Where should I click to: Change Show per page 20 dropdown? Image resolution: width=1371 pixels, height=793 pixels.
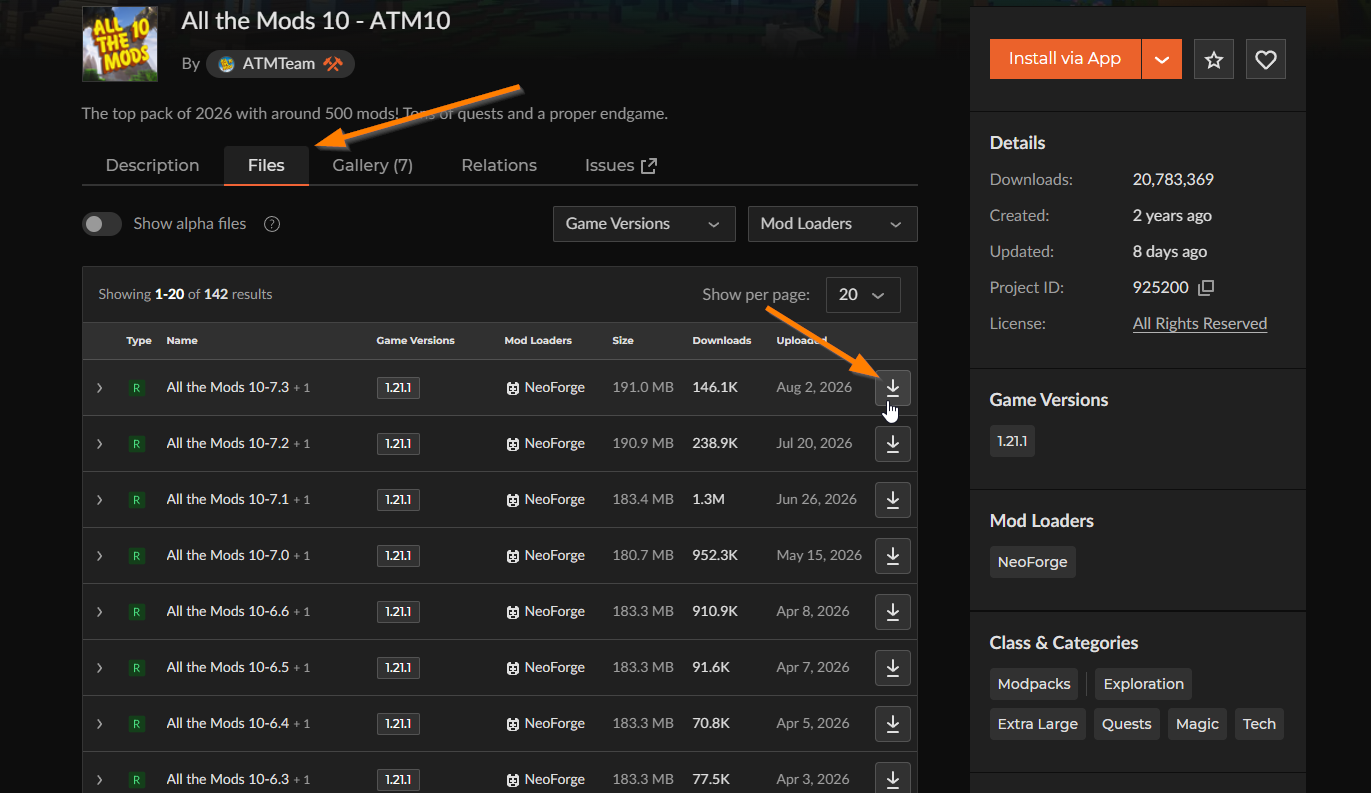pyautogui.click(x=863, y=295)
